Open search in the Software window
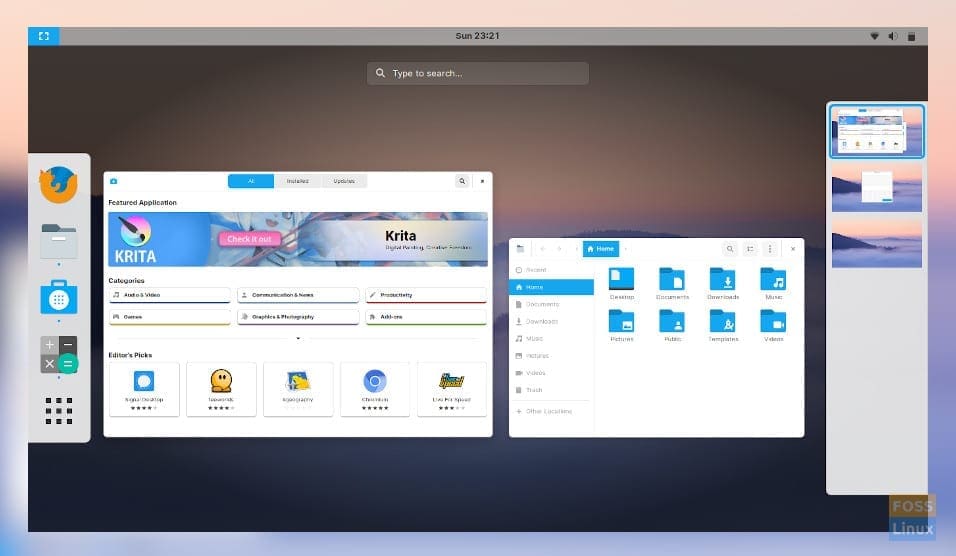This screenshot has height=556, width=956. tap(462, 181)
